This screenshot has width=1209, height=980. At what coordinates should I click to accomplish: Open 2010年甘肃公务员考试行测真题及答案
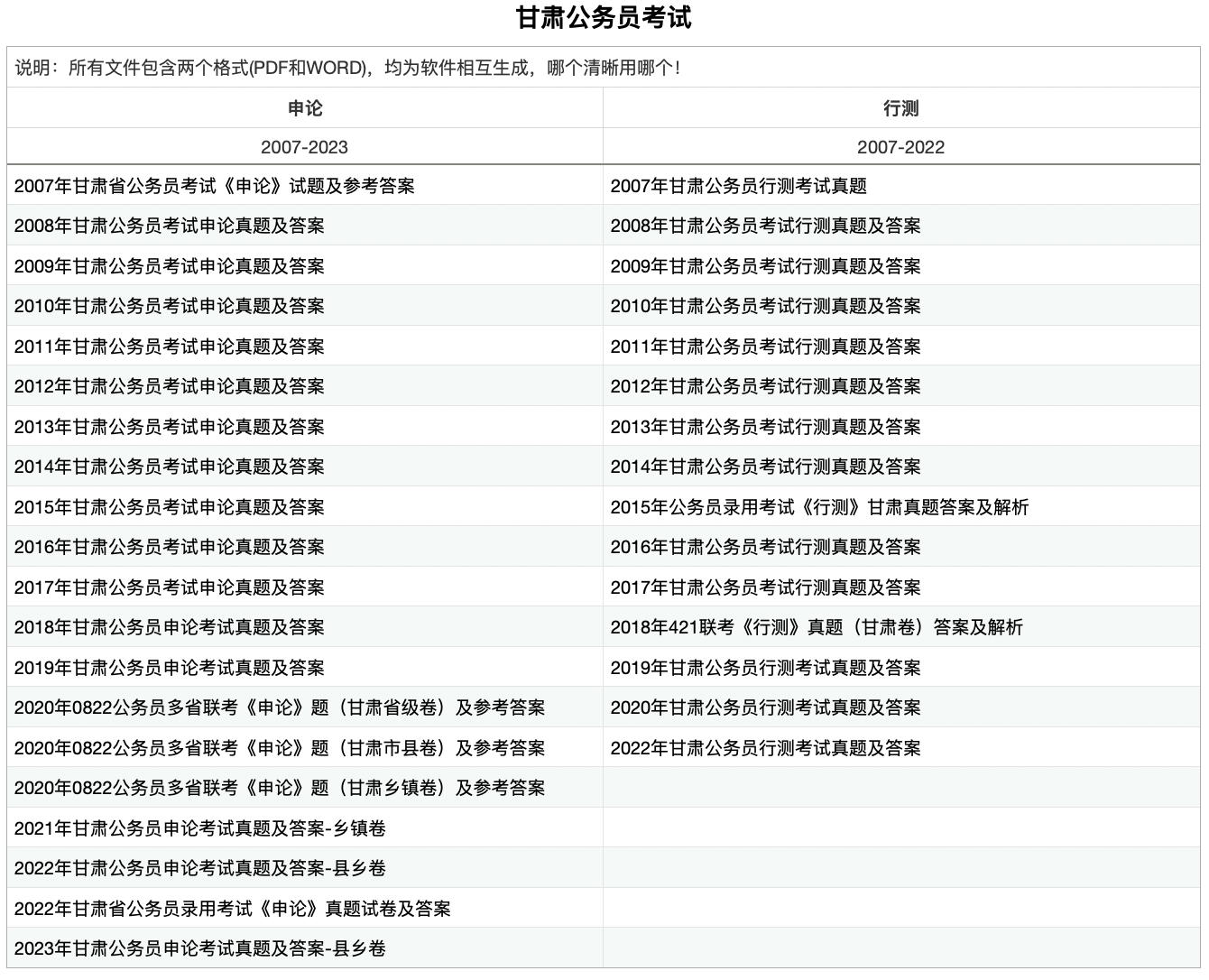coord(766,306)
